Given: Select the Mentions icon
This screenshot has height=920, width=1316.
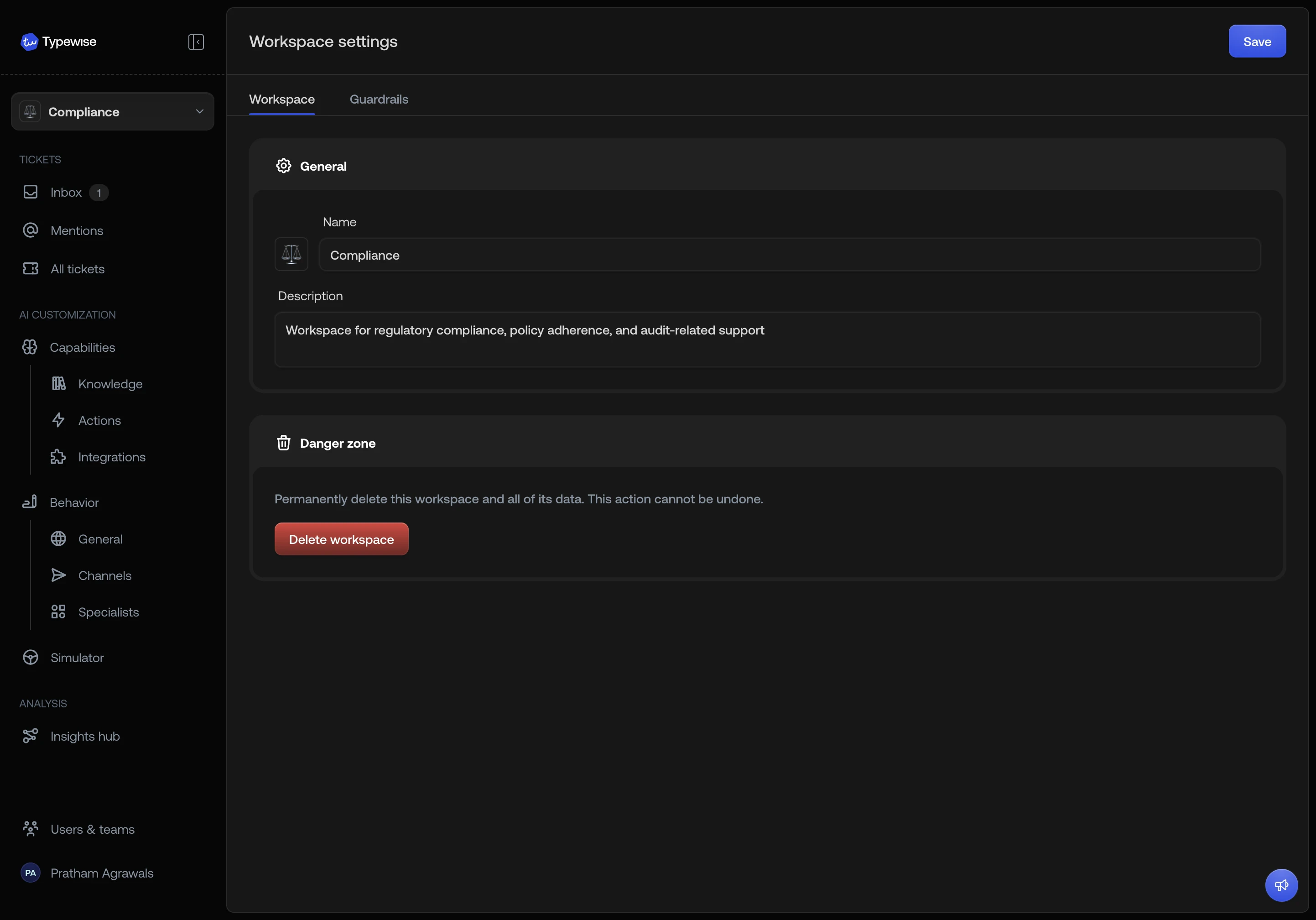Looking at the screenshot, I should click(x=30, y=230).
